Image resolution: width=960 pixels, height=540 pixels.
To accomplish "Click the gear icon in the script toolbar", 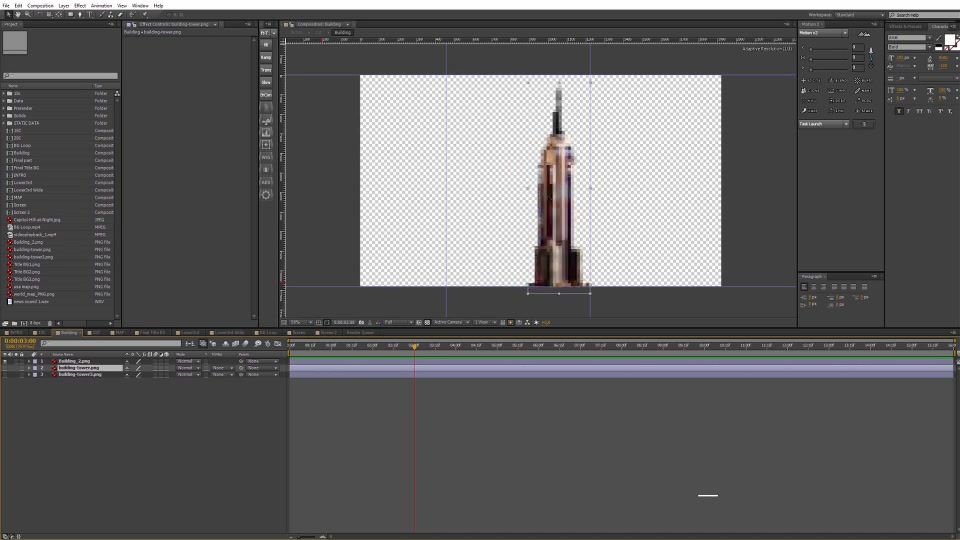I will [266, 195].
